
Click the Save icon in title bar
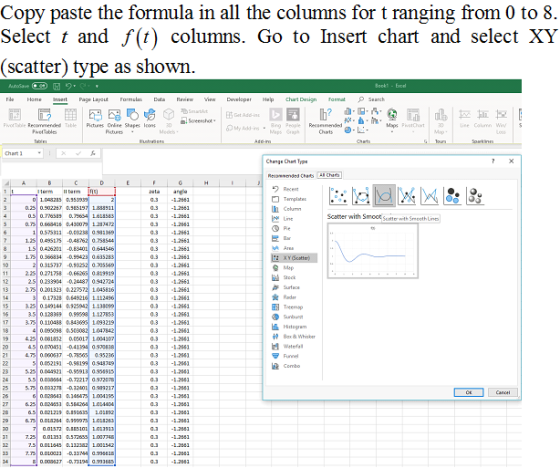pos(56,86)
